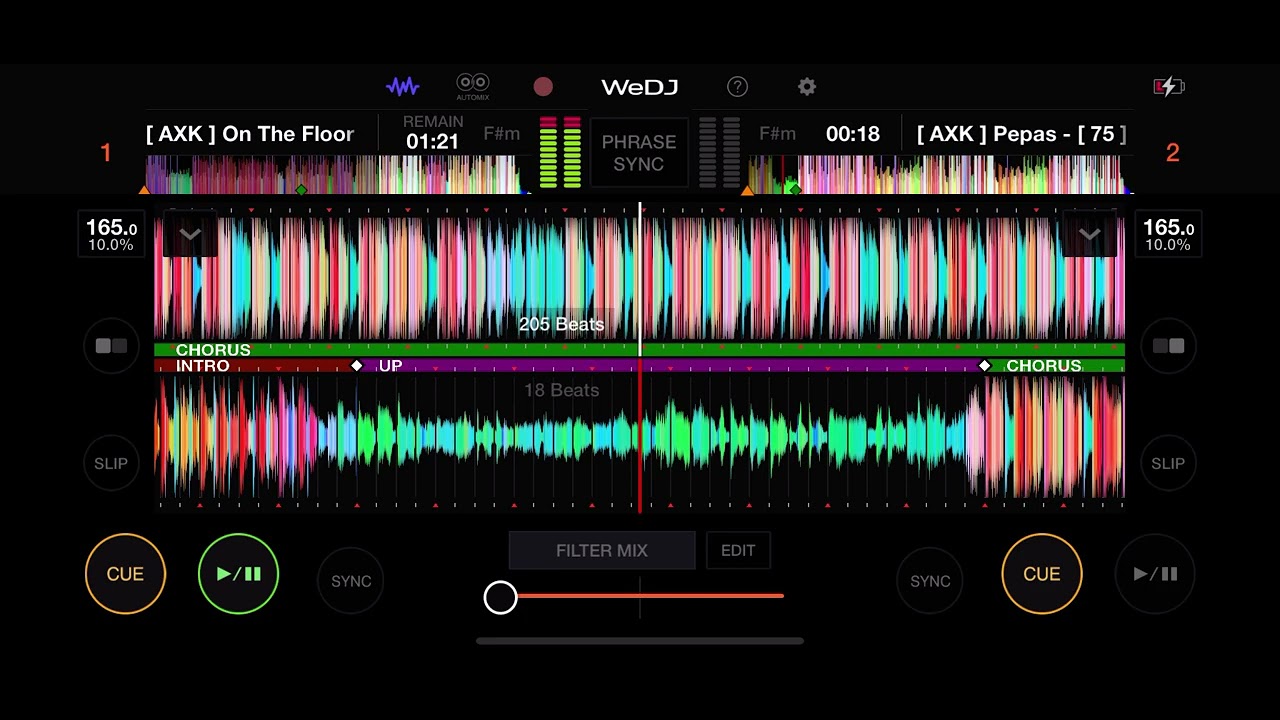Toggle the deck 1 two-square pad mode icon
1280x720 pixels.
111,346
